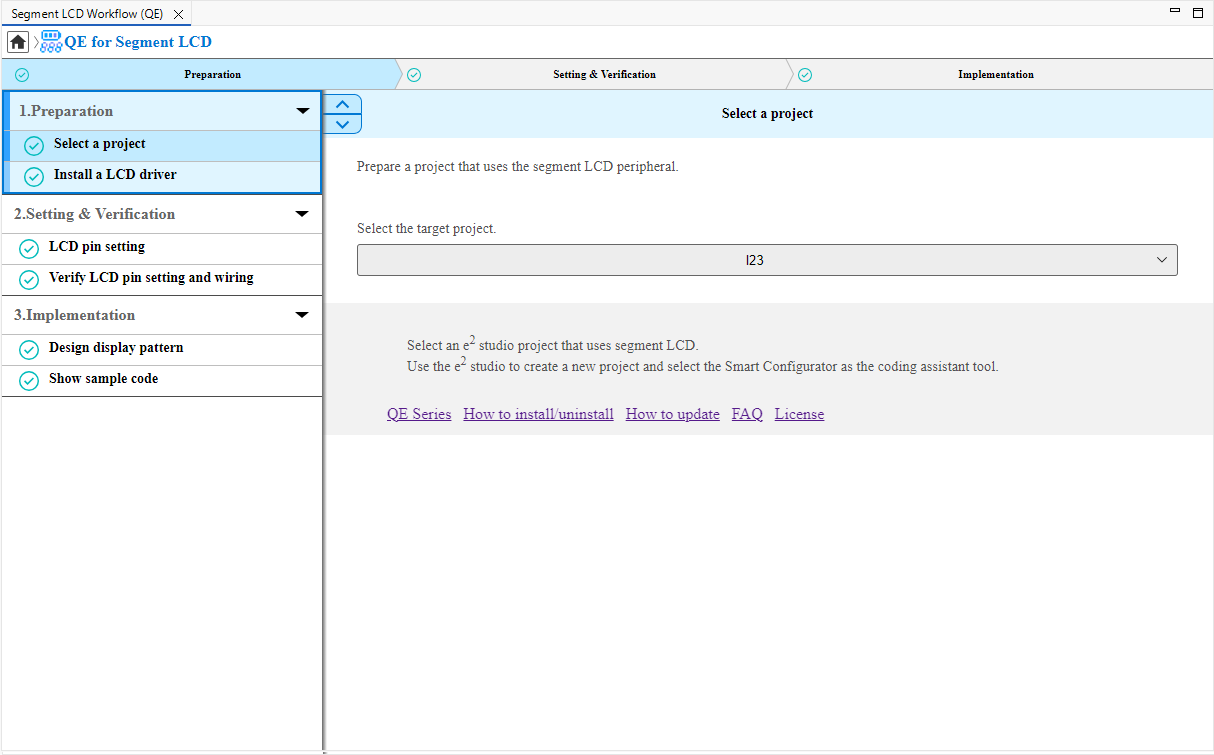Screen dimensions: 1214x755
Task: Click the up chevron navigation button
Action: (x=343, y=104)
